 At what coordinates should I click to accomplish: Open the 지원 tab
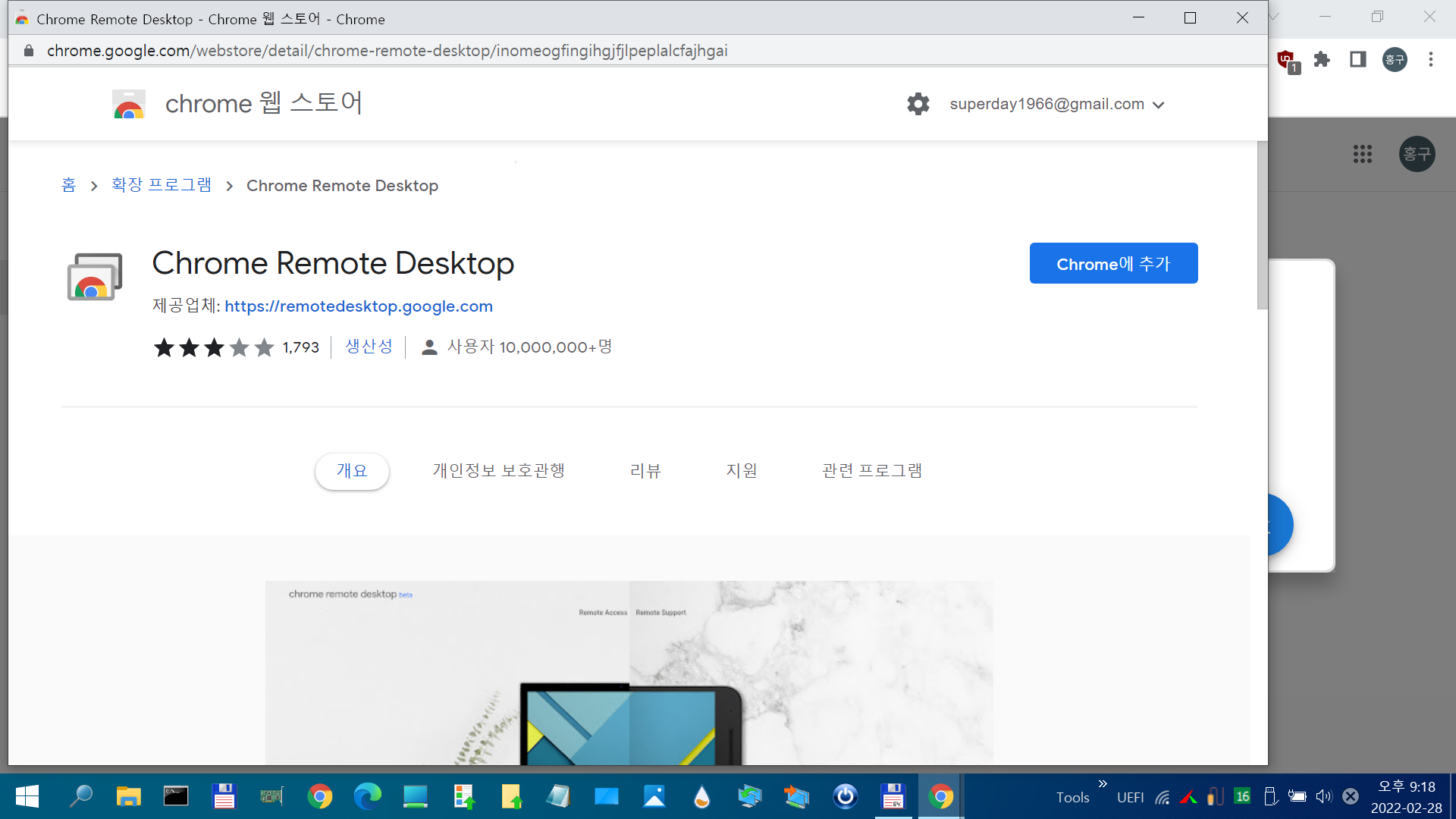point(742,471)
